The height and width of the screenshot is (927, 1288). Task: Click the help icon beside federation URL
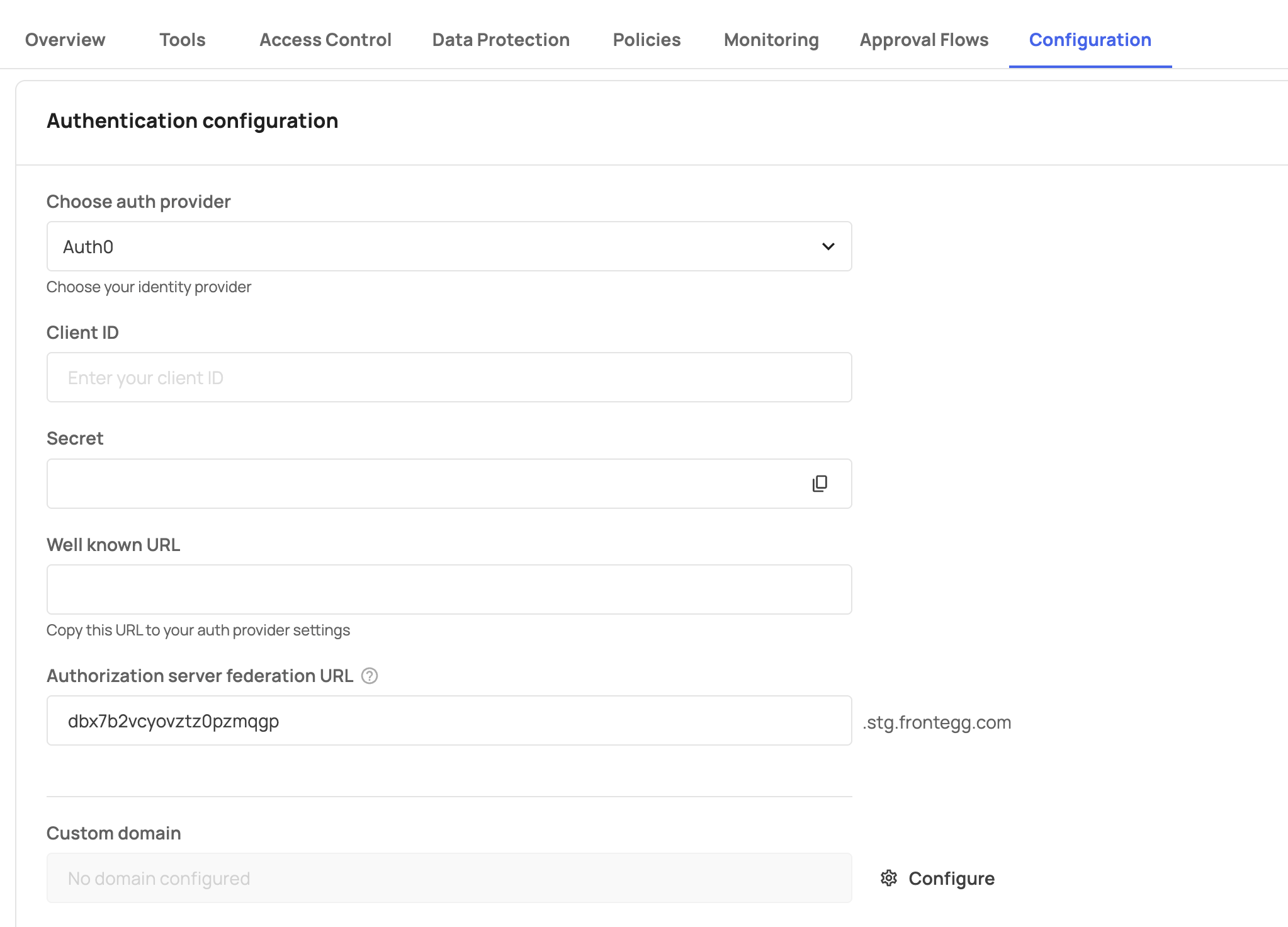(370, 676)
